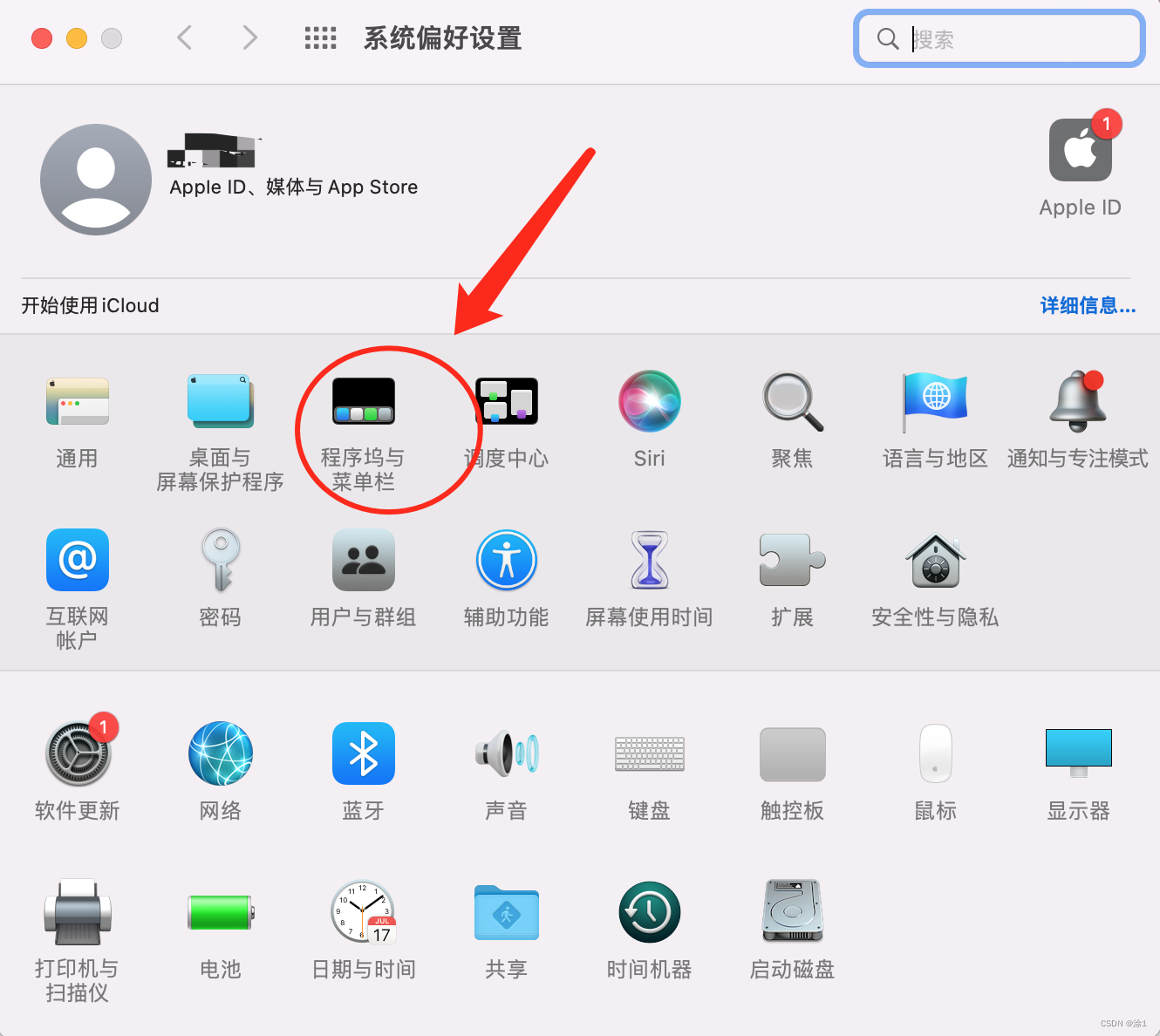The height and width of the screenshot is (1036, 1160).
Task: Click the red close window button
Action: tap(42, 38)
